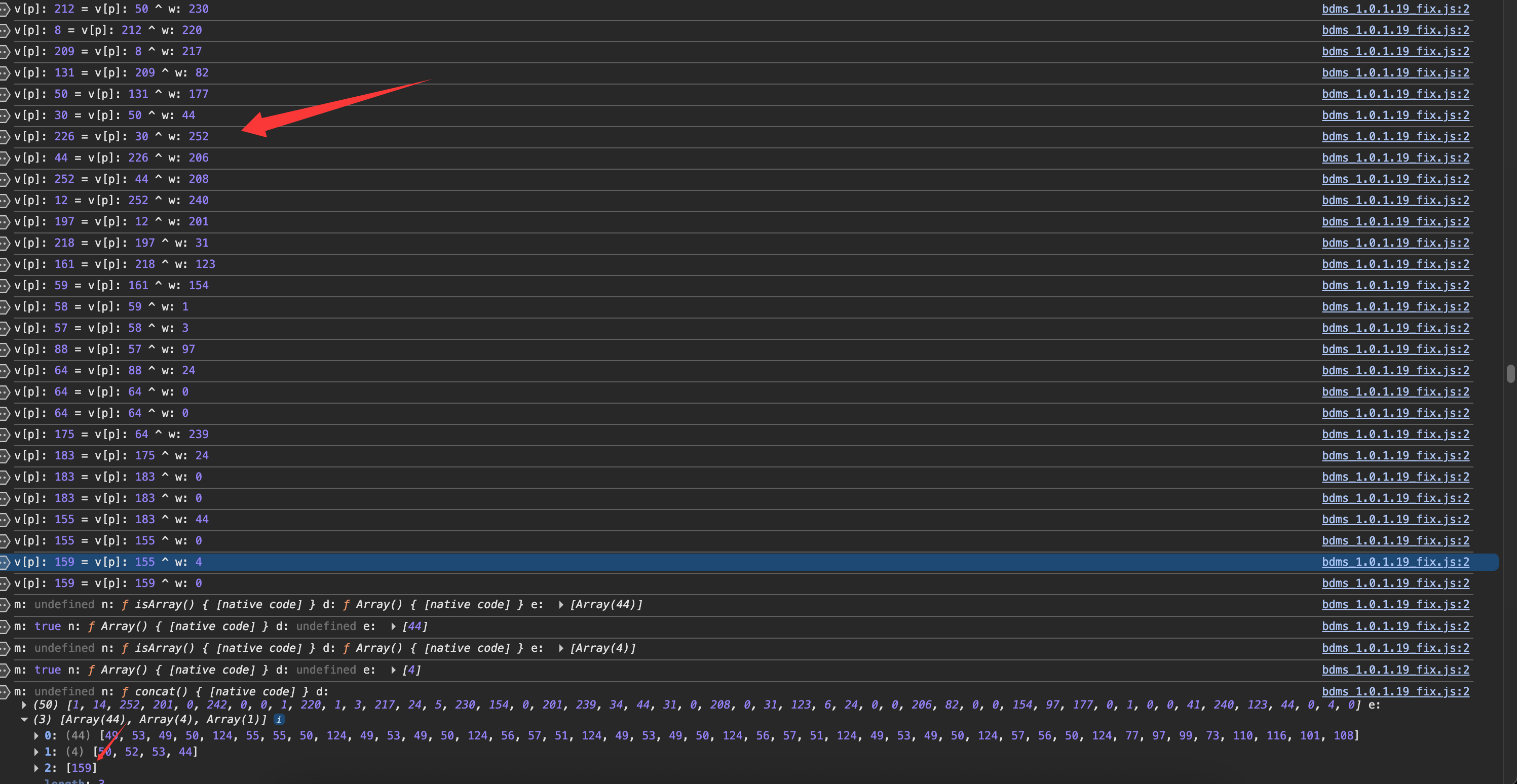Expand the (50) element array
Image resolution: width=1517 pixels, height=784 pixels.
click(24, 704)
